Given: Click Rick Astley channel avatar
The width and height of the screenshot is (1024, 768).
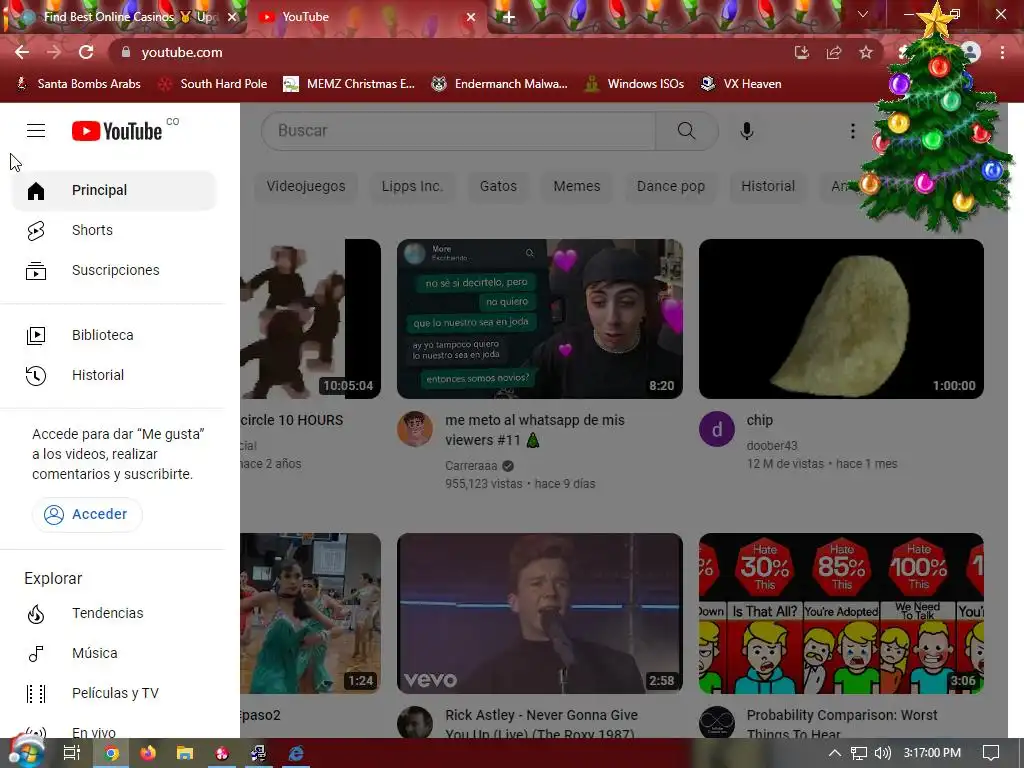Looking at the screenshot, I should point(415,723).
